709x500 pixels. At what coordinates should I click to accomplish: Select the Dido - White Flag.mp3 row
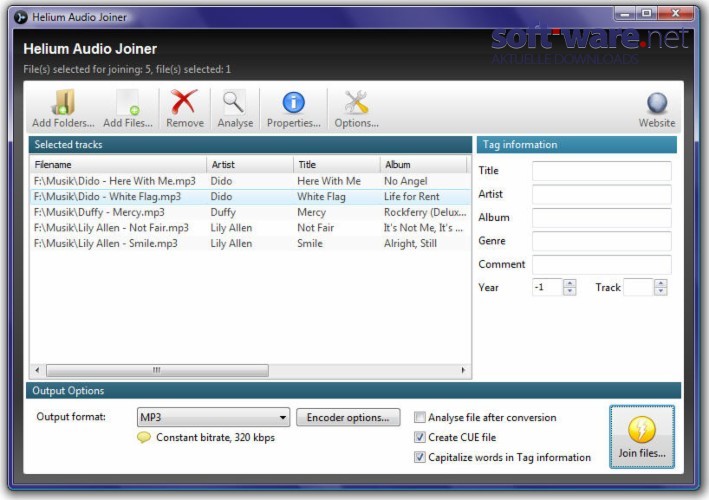click(x=250, y=197)
